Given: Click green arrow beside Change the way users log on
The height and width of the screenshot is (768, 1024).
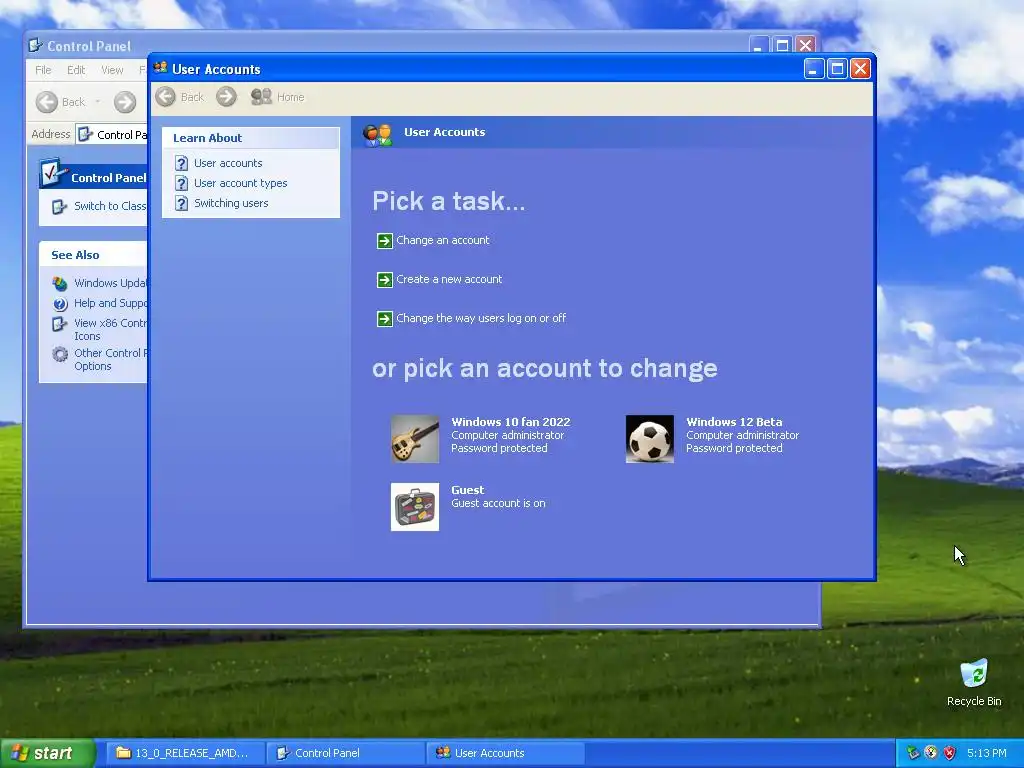Looking at the screenshot, I should pos(385,319).
